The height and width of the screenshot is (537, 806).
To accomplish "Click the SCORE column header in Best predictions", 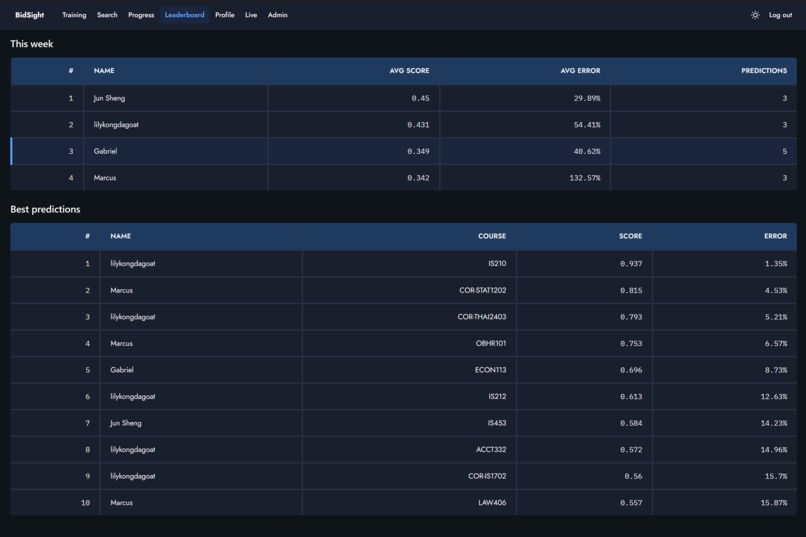I will (x=630, y=236).
